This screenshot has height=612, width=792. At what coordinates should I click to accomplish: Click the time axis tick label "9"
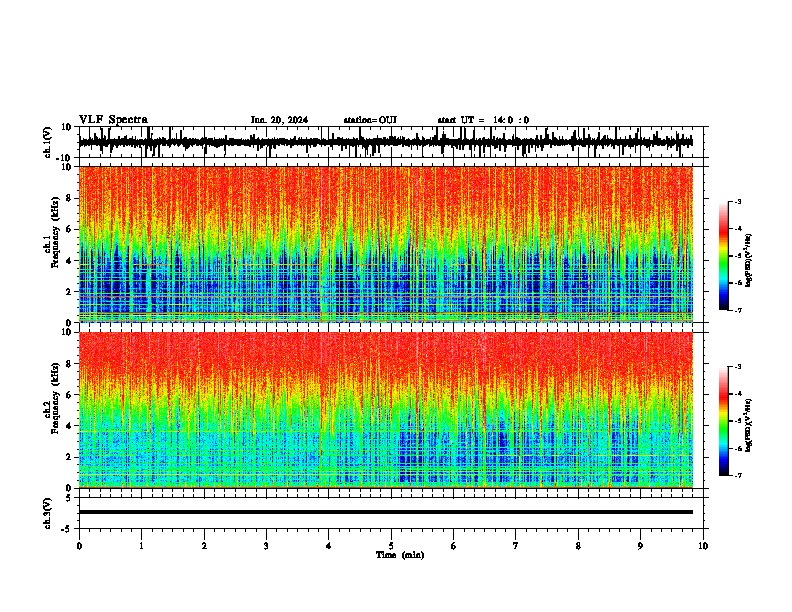point(640,546)
